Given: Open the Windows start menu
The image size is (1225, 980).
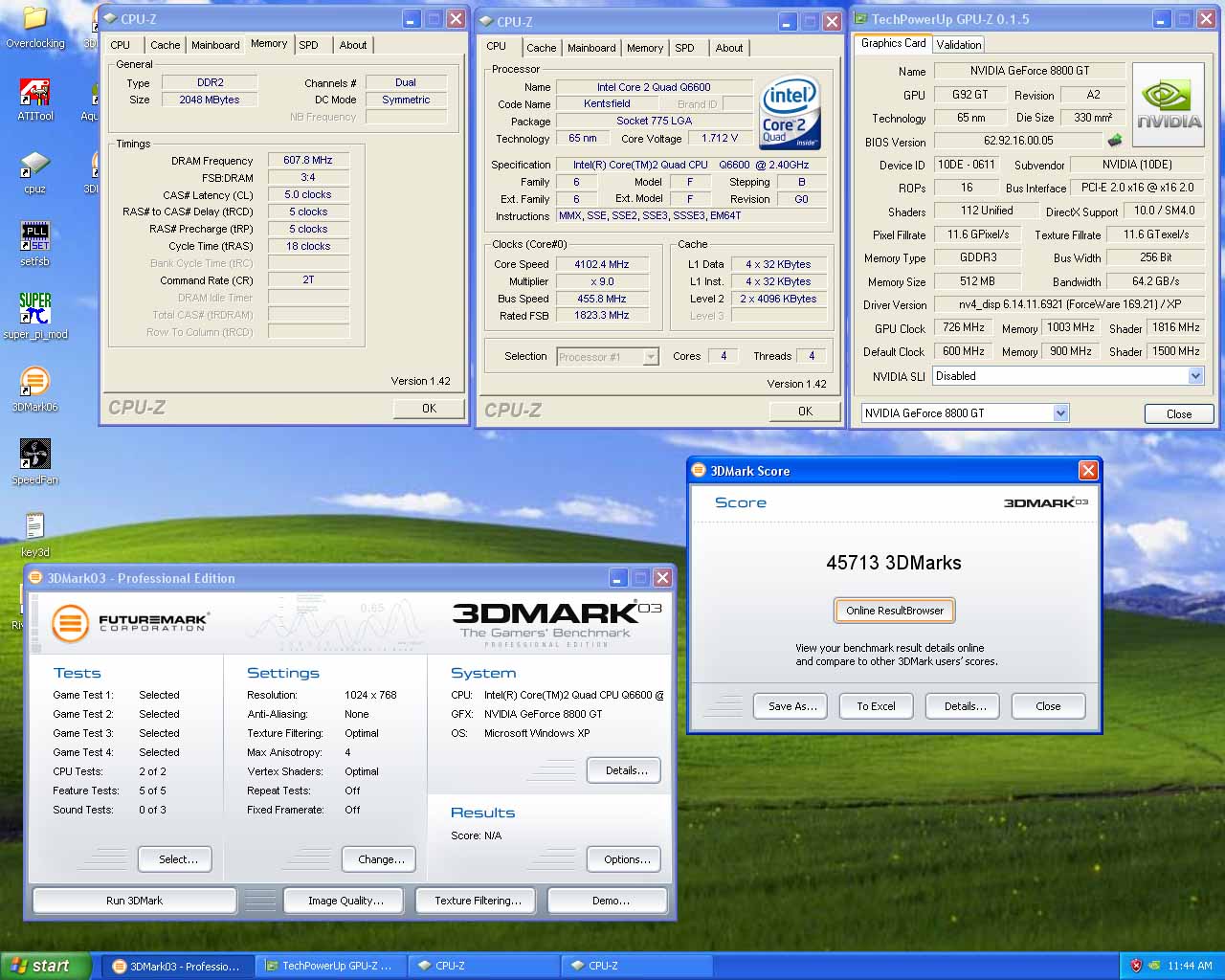Looking at the screenshot, I should tap(46, 966).
